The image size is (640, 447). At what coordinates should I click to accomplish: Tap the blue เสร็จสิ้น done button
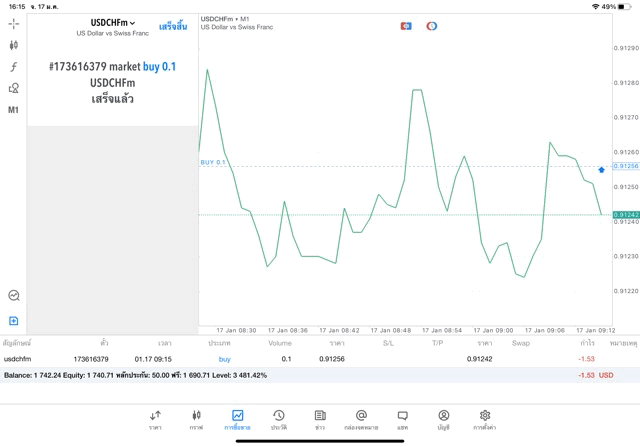click(173, 26)
